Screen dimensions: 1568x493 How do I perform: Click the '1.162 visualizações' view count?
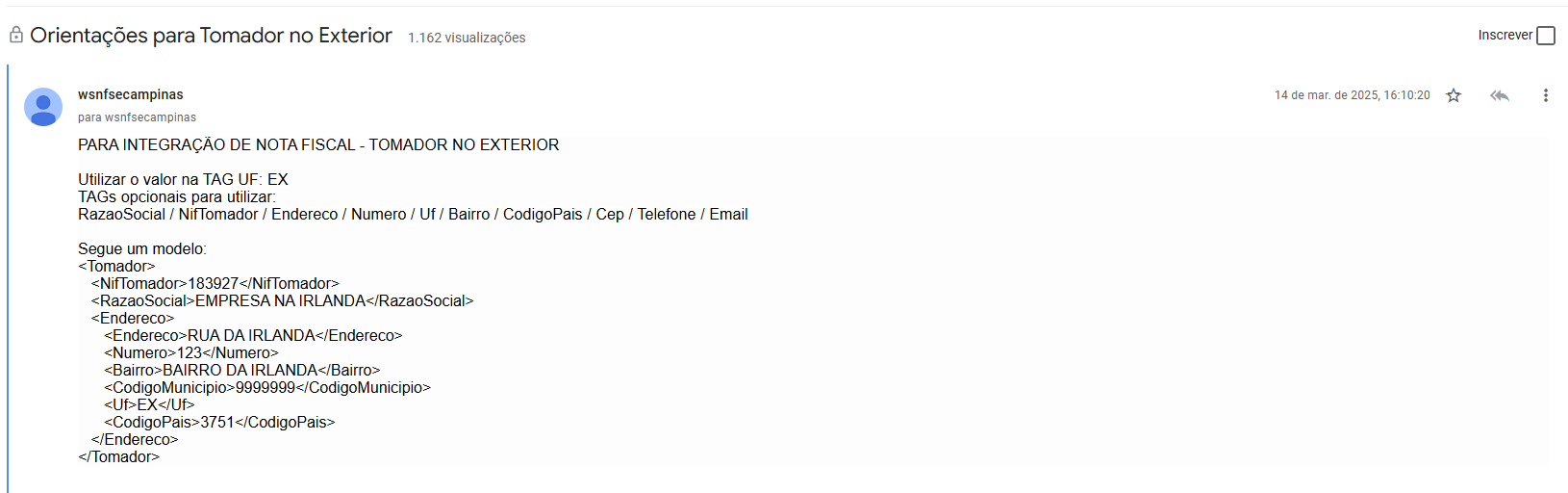coord(467,38)
